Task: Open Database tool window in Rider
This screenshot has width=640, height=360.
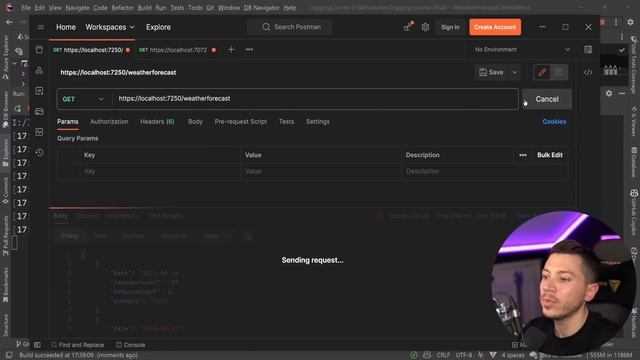Action: coord(634,162)
